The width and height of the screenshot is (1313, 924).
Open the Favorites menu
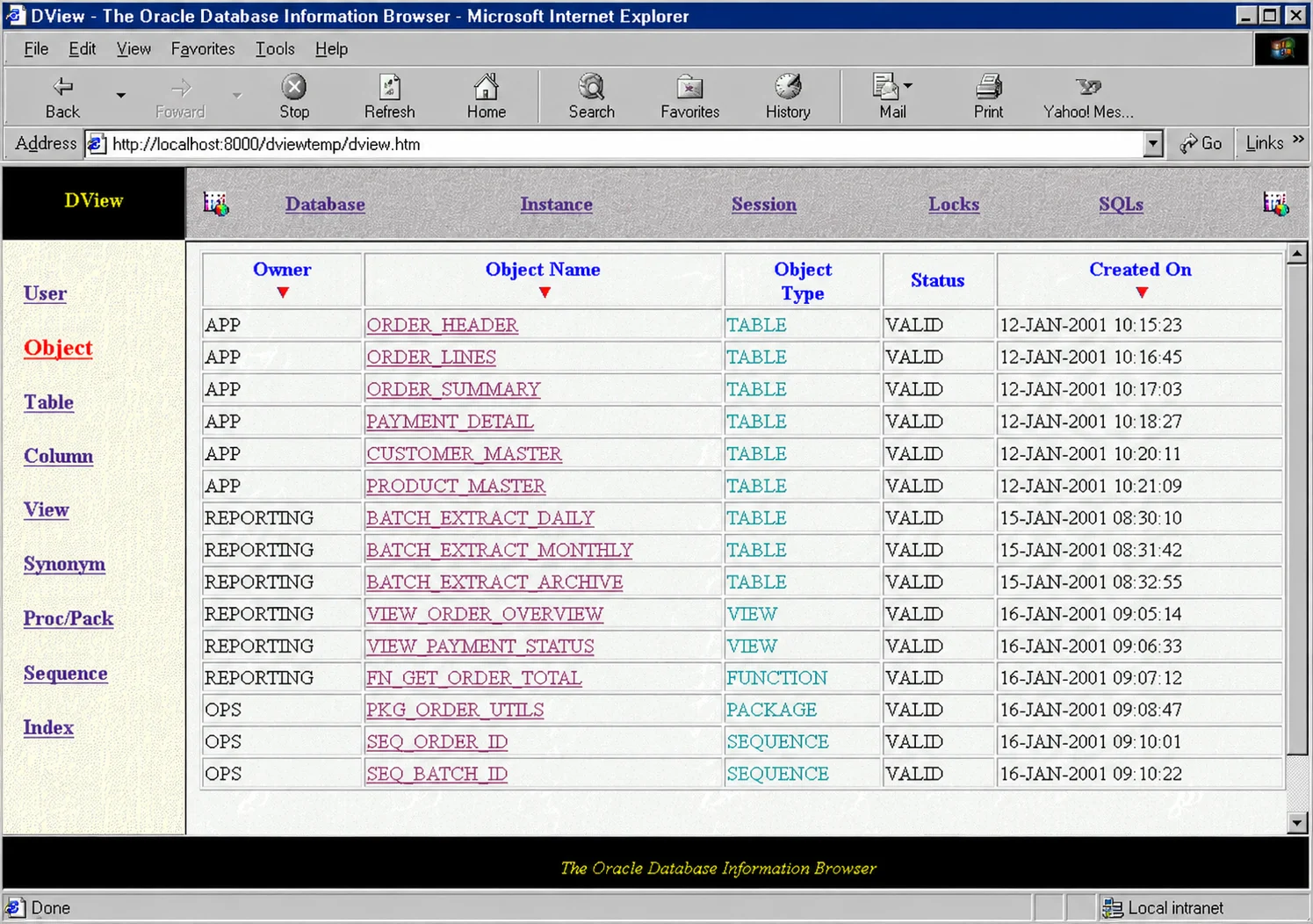(x=203, y=49)
